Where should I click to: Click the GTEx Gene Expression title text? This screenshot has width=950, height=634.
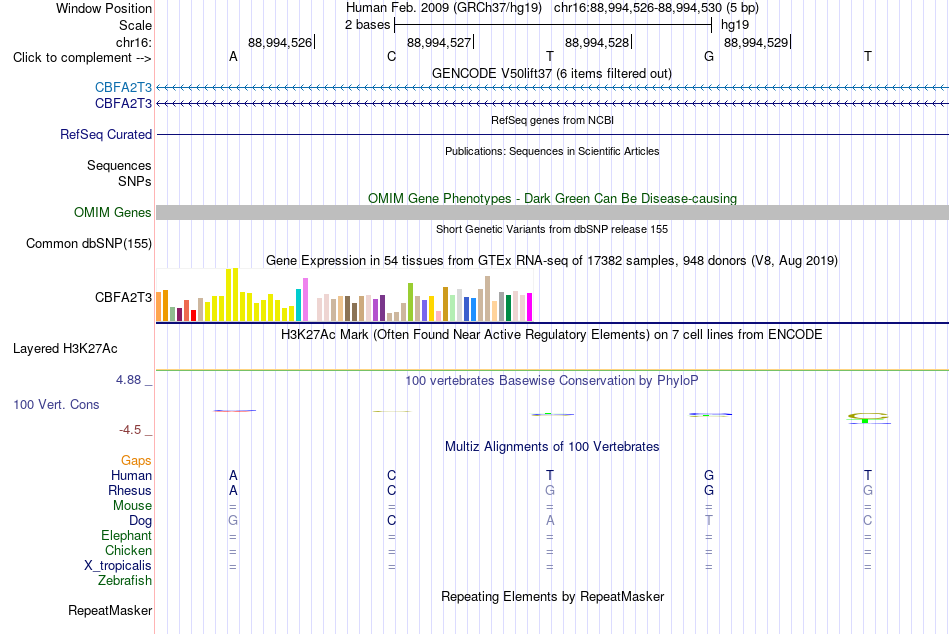(552, 261)
